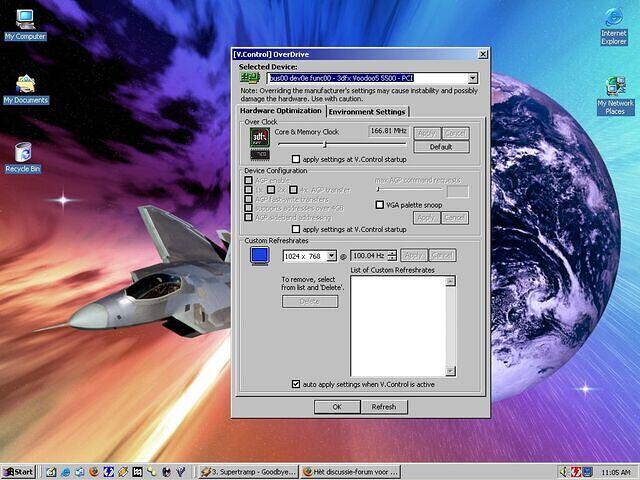Click Cancel button in Over Clock section

[455, 133]
